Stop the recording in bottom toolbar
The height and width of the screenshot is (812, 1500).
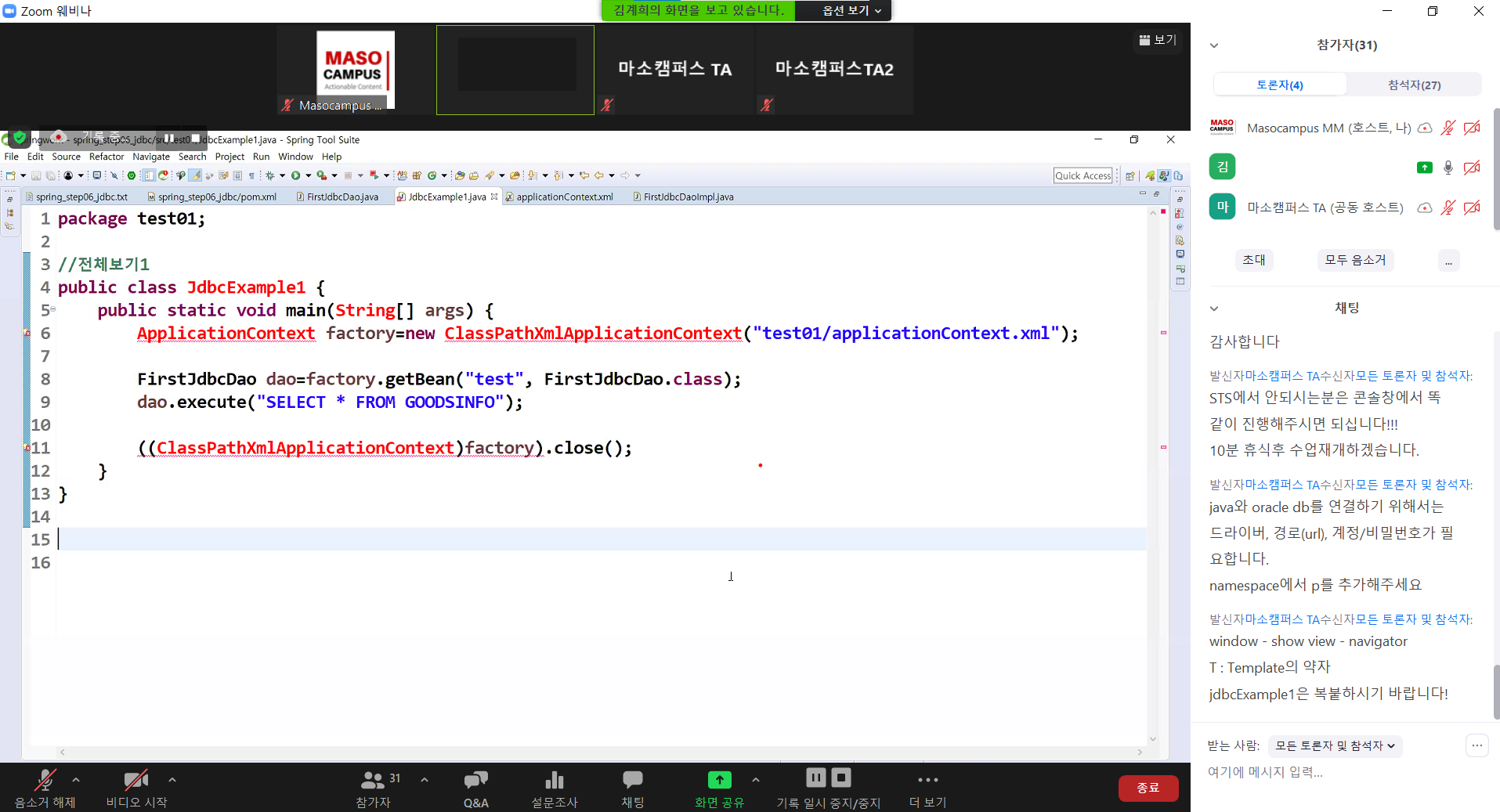pyautogui.click(x=841, y=778)
